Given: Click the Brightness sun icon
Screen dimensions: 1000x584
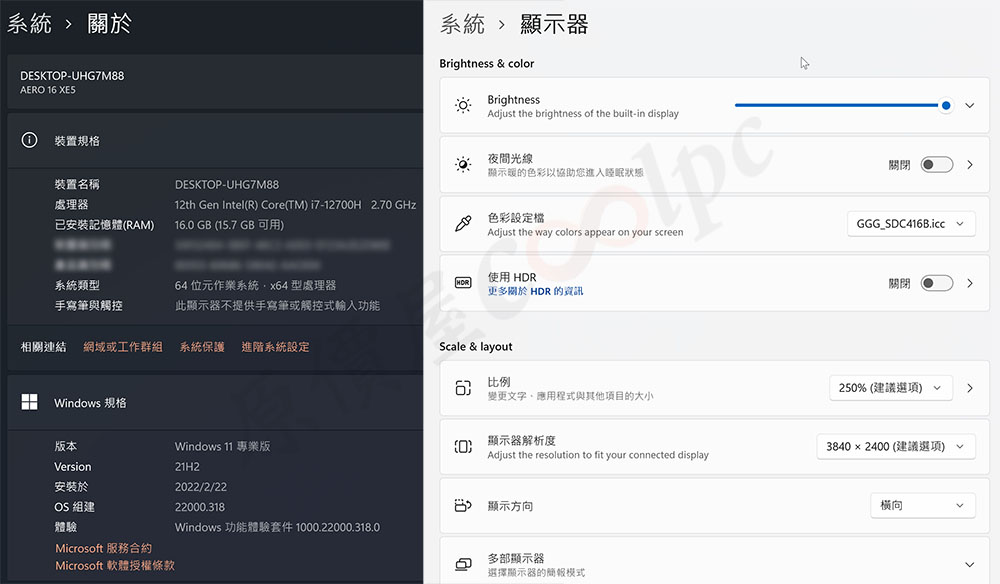Looking at the screenshot, I should tap(463, 106).
